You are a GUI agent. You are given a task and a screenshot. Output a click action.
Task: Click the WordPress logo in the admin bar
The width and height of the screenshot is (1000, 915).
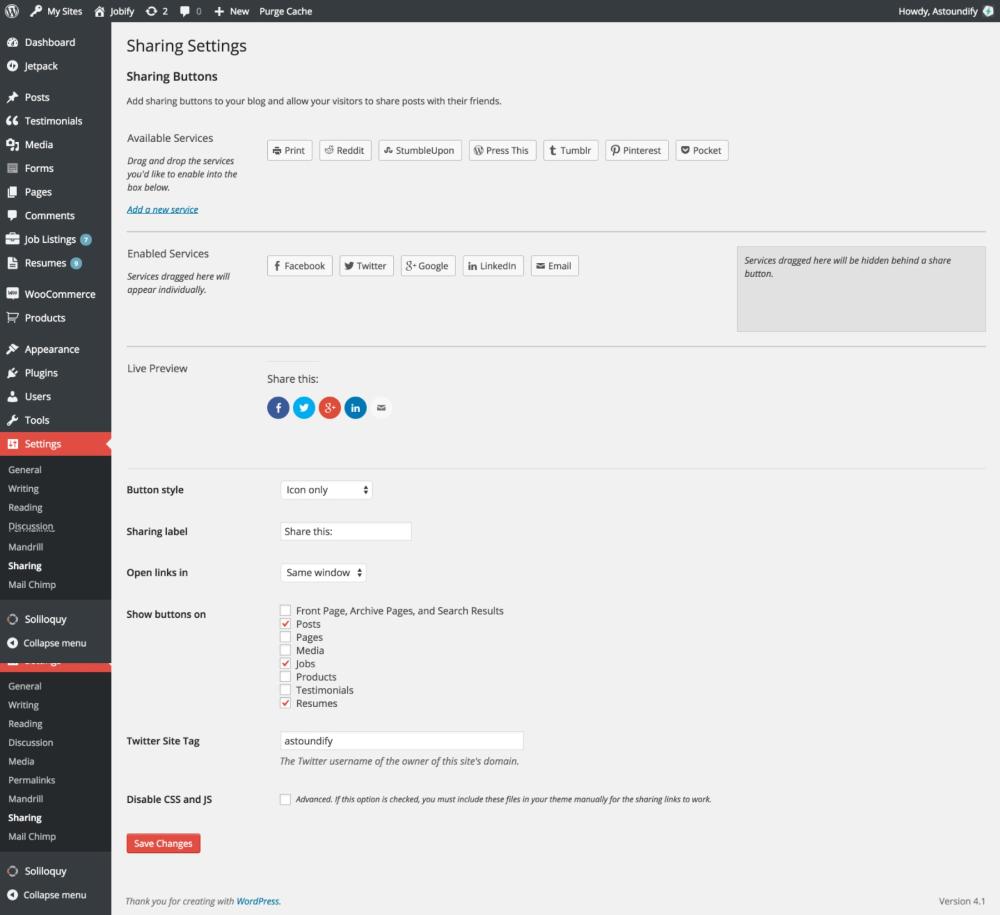point(12,11)
